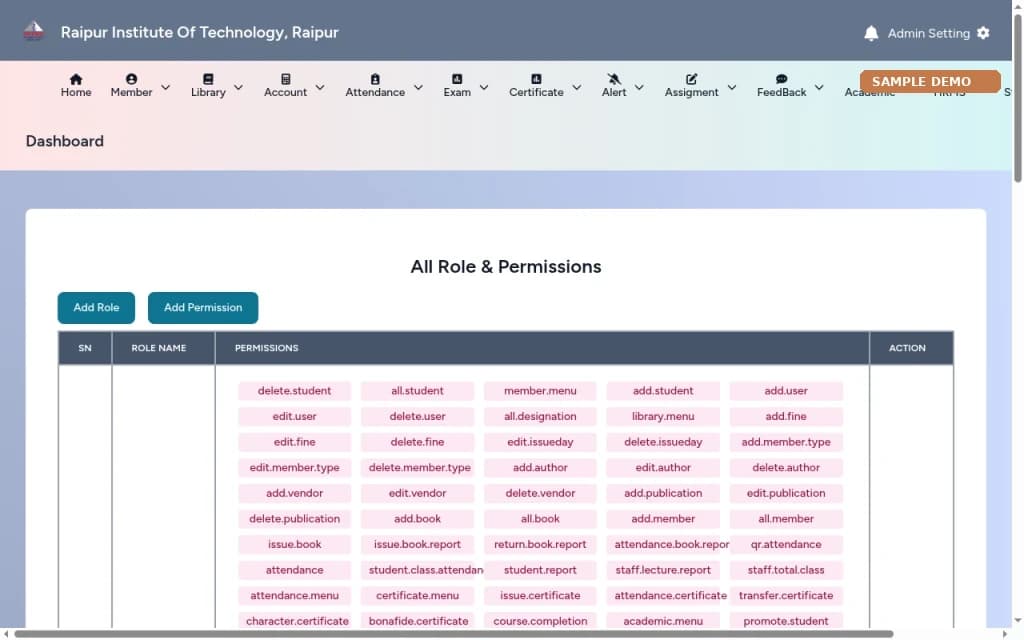This screenshot has width=1024, height=640.
Task: Click the edit.issueday permission tag
Action: point(540,442)
